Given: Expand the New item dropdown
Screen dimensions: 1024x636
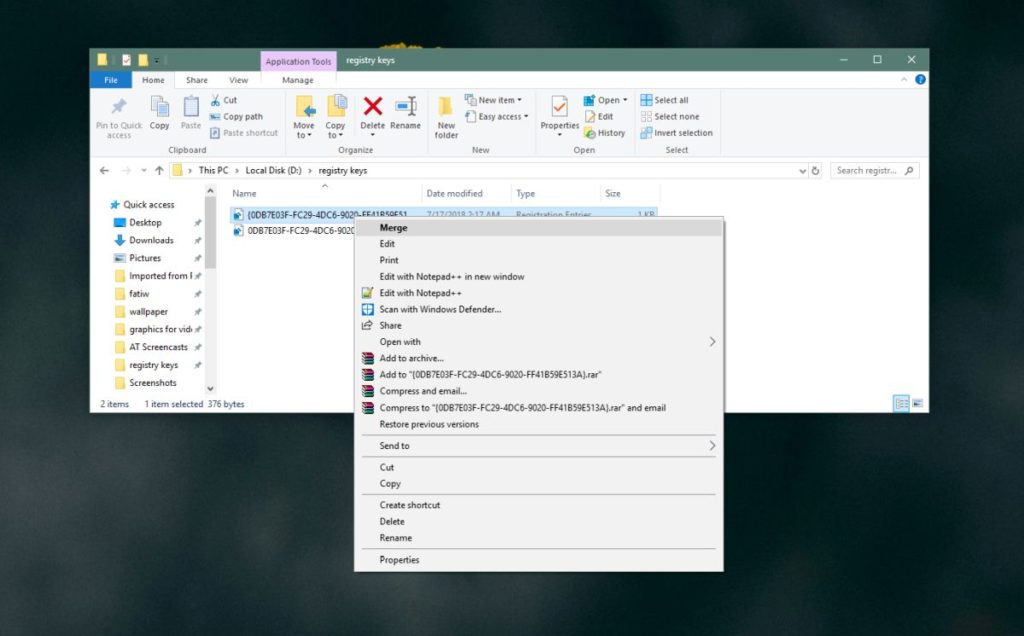Looking at the screenshot, I should 497,99.
